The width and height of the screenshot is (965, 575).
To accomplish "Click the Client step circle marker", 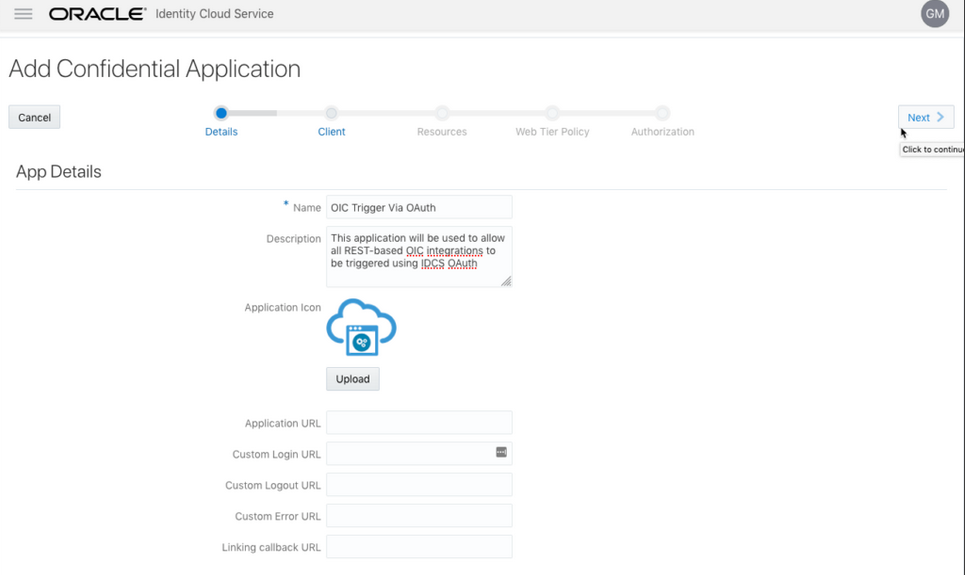I will coord(331,113).
